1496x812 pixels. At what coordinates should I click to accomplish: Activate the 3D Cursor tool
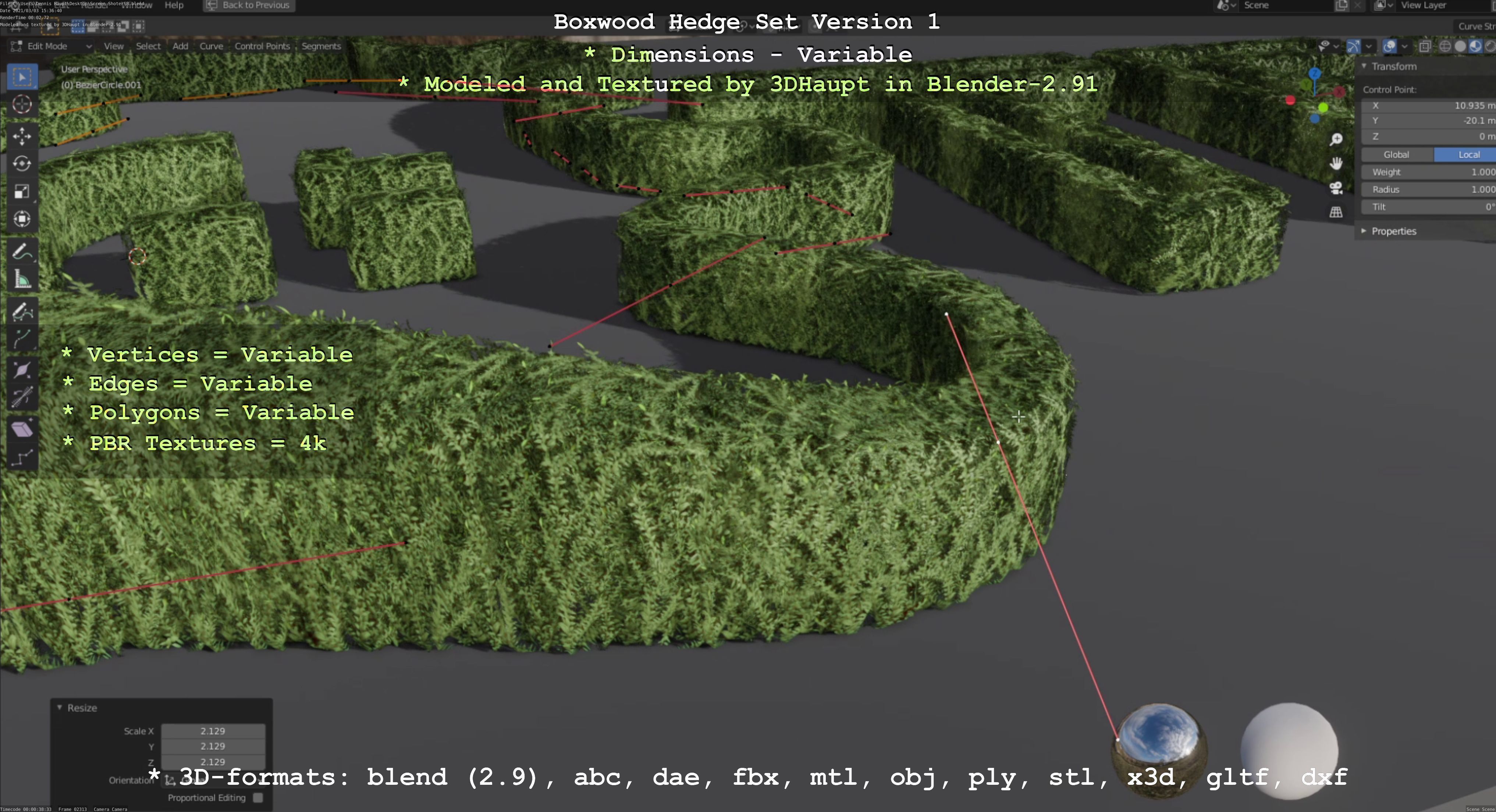[x=22, y=104]
